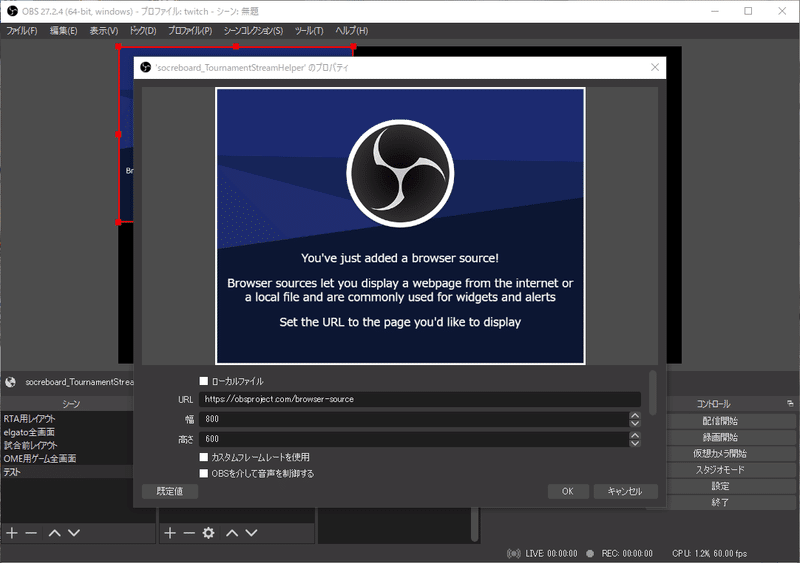Close the properties dialog with the X
The image size is (800, 563).
click(x=655, y=67)
